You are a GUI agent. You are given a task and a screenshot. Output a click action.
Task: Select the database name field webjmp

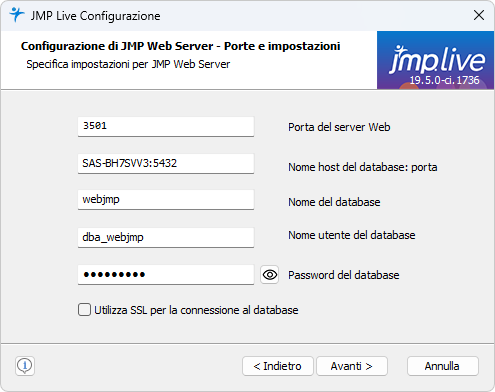point(166,200)
